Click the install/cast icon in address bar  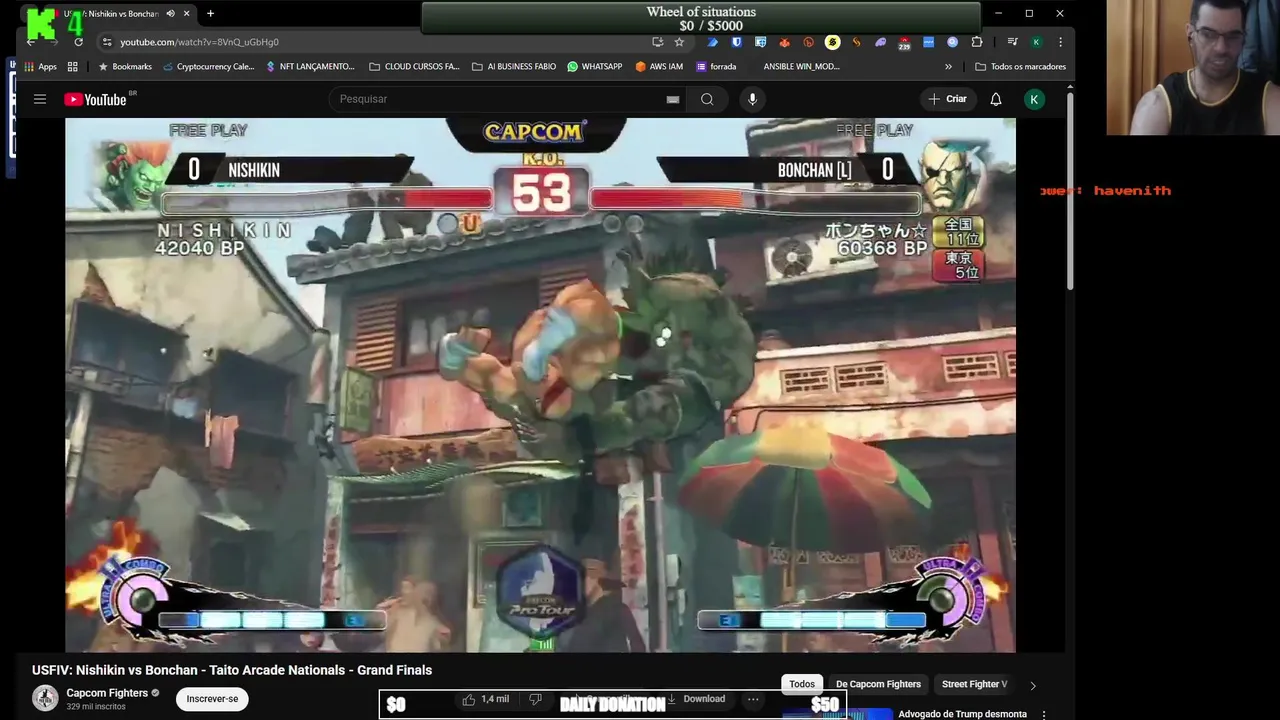(657, 42)
